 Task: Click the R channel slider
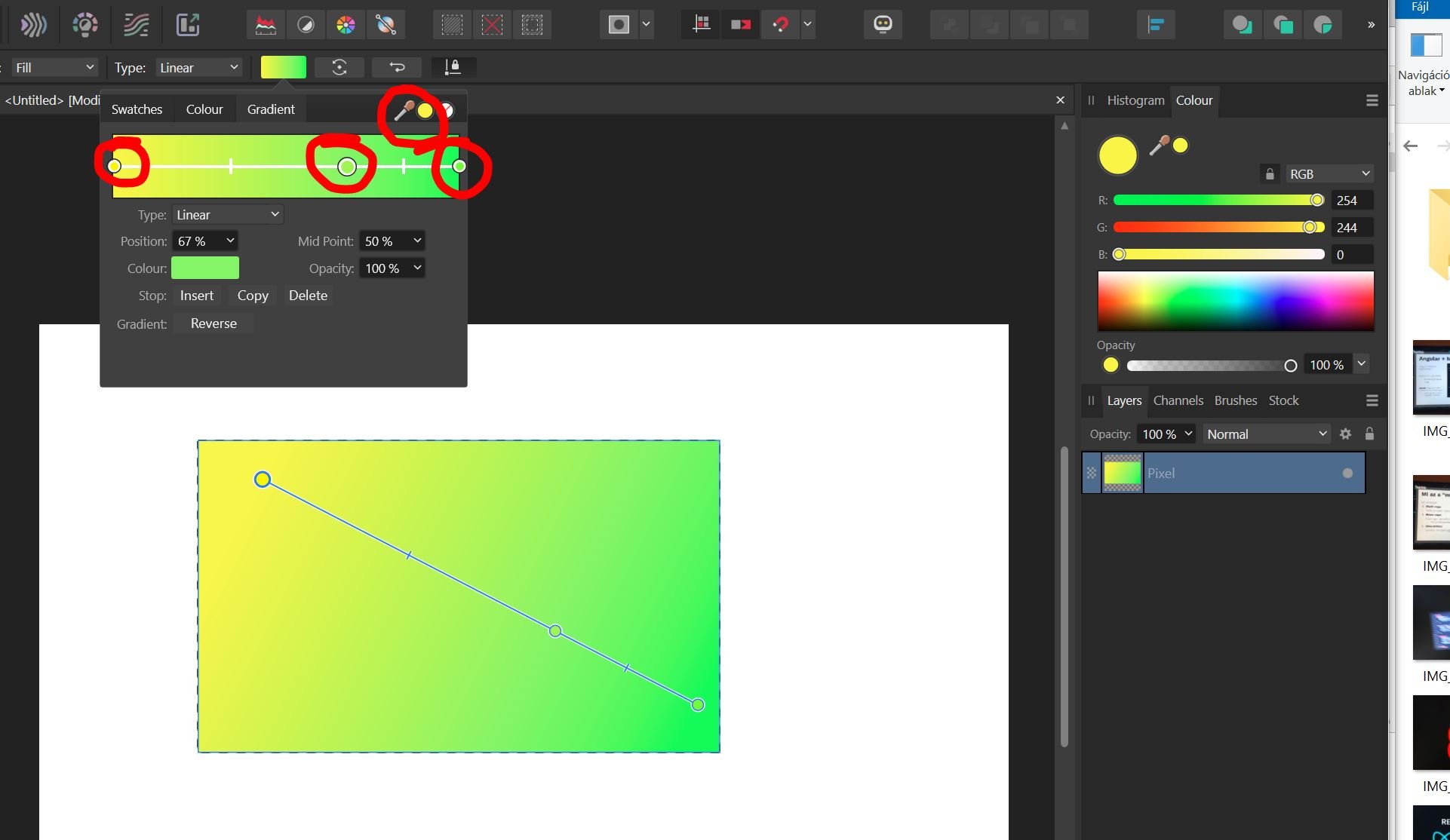tap(1218, 201)
